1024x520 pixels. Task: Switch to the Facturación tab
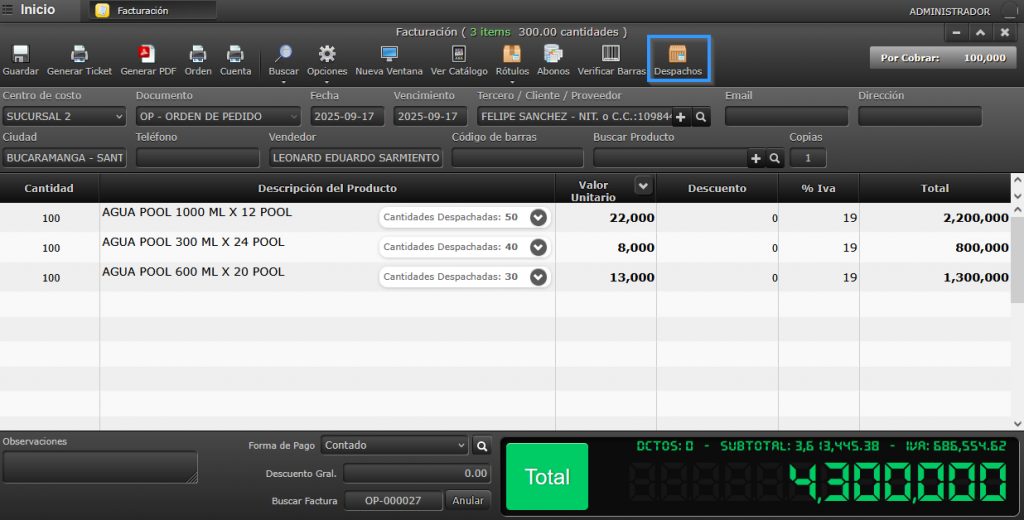[x=152, y=11]
